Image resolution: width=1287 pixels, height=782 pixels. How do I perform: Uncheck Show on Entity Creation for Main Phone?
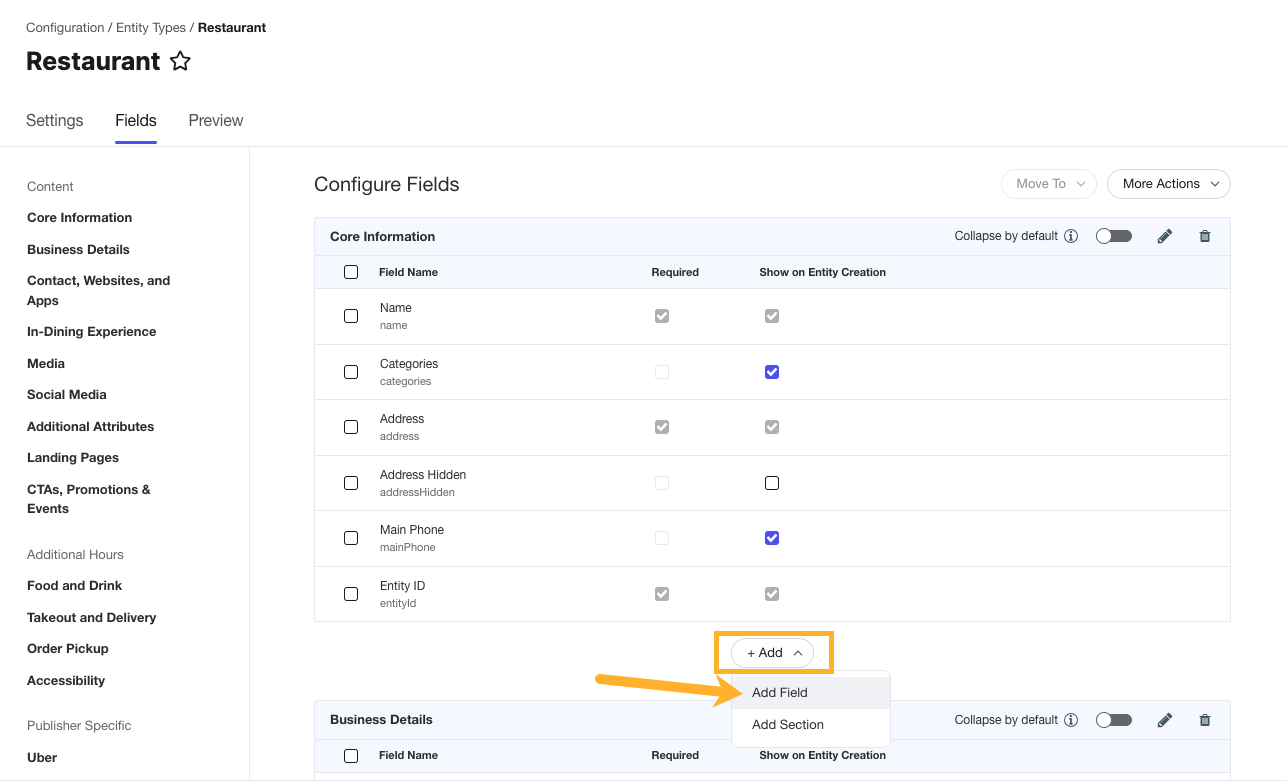click(x=771, y=538)
